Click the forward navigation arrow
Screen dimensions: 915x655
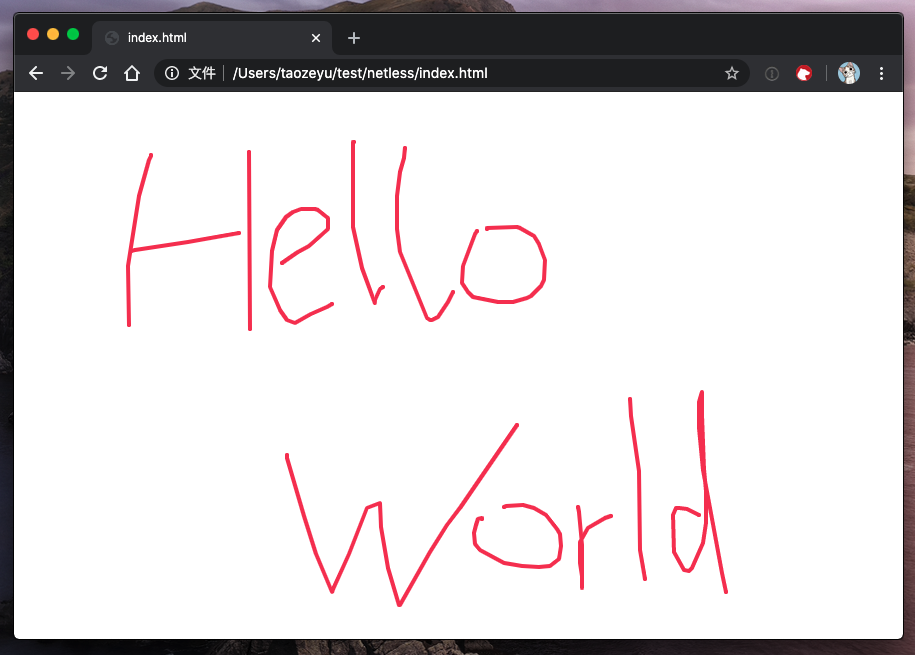pos(68,73)
